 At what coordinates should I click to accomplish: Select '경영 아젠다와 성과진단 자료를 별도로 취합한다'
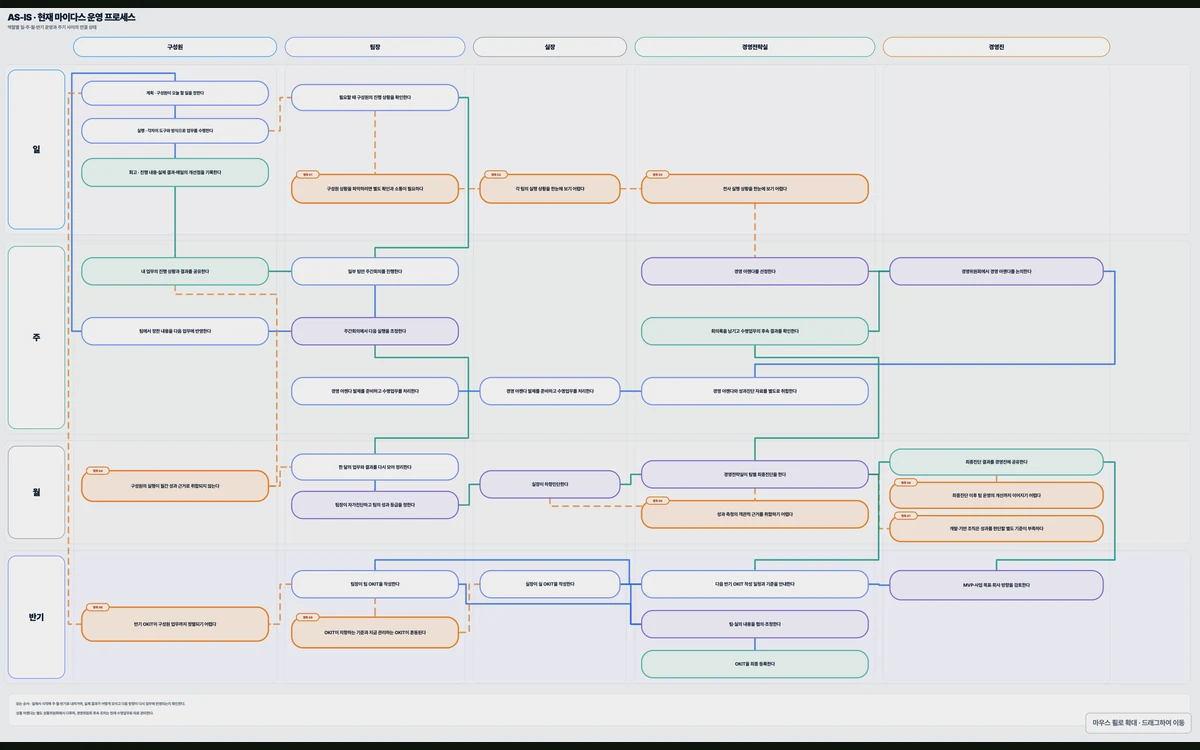pyautogui.click(x=755, y=391)
